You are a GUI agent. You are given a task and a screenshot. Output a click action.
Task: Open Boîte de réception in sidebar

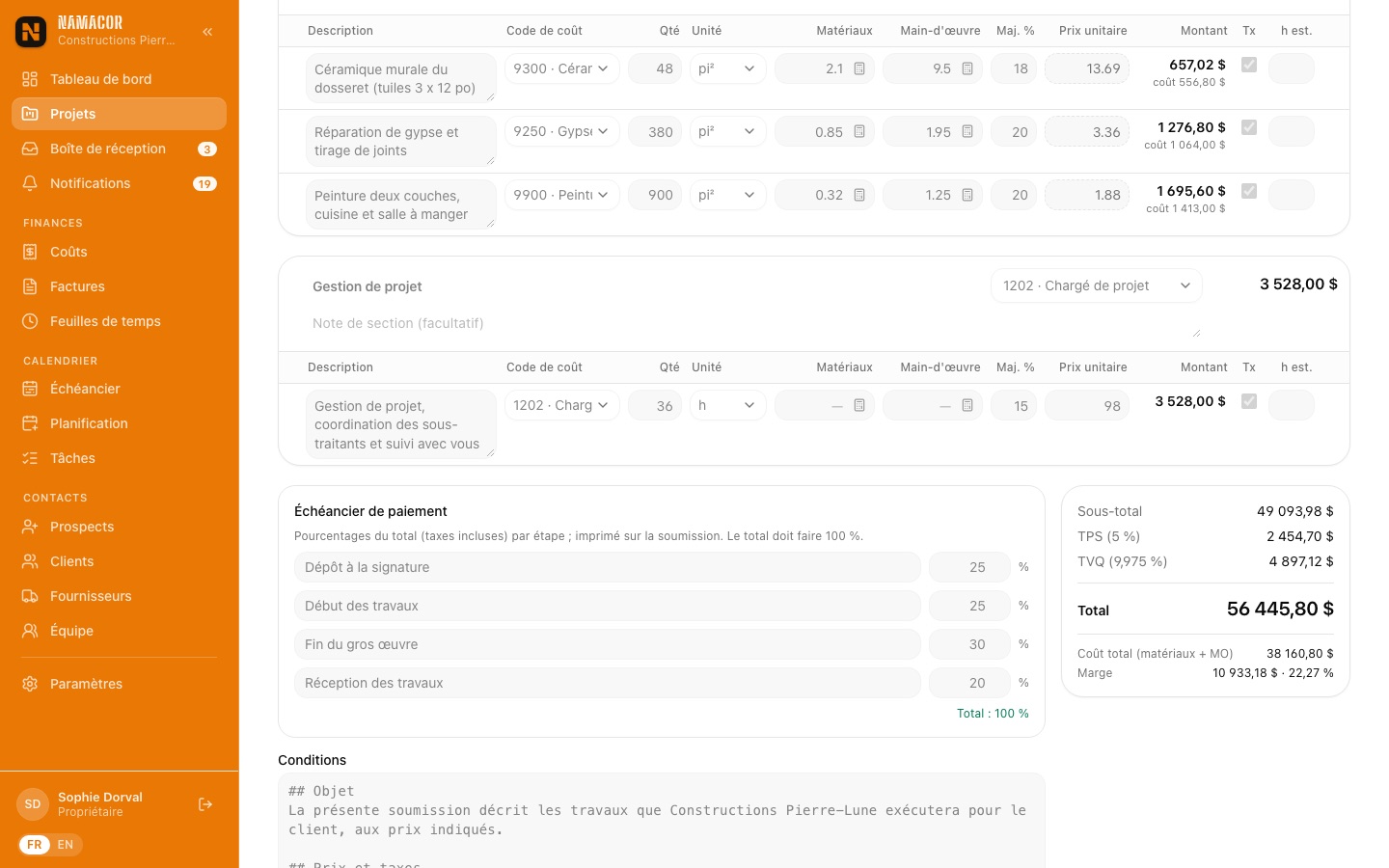click(119, 149)
